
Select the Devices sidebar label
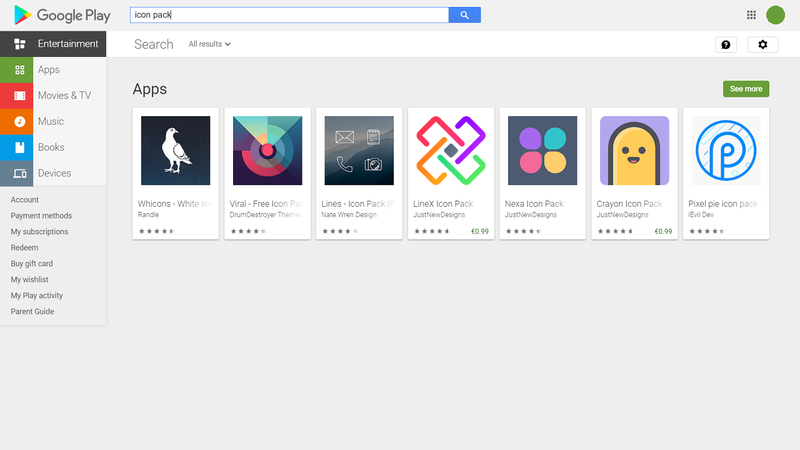[54, 173]
